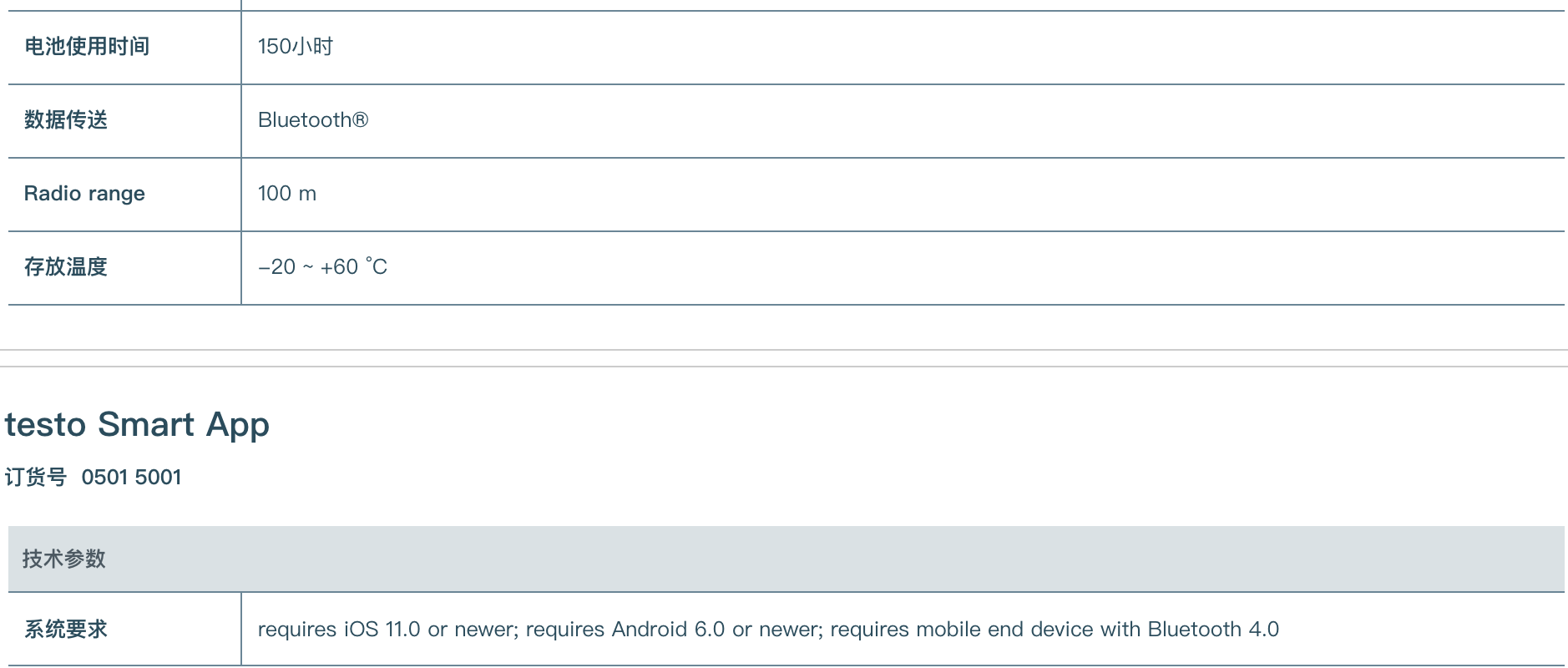Select the order number 0501 5001
The height and width of the screenshot is (668, 1568).
[131, 478]
